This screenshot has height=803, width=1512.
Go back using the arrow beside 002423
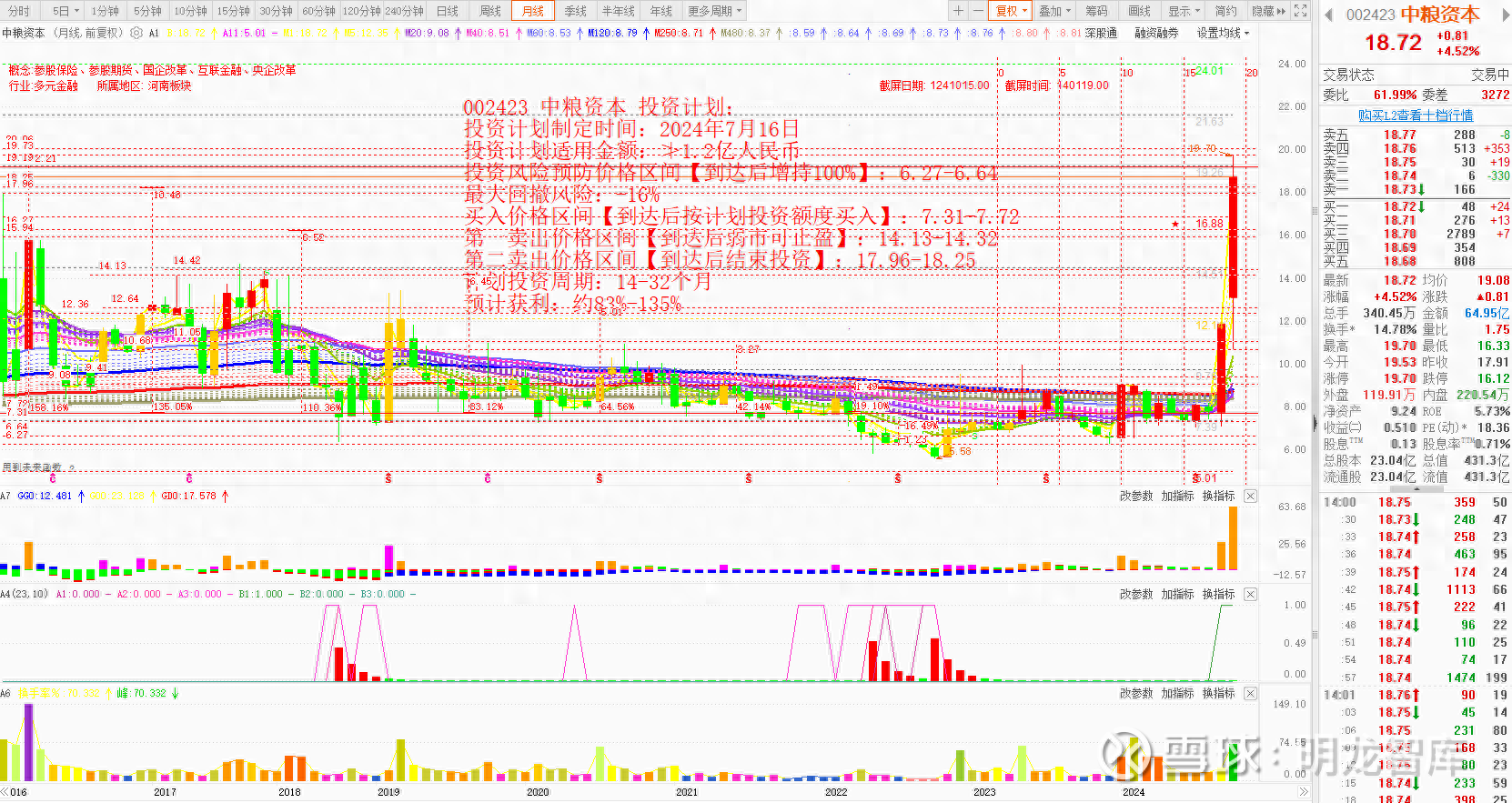click(x=1328, y=15)
